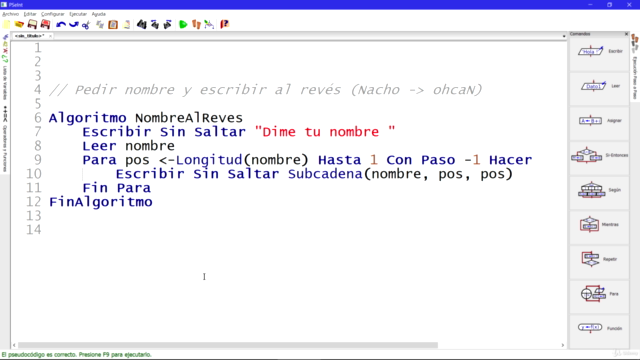Run the algorithm with the green play icon
The image size is (640, 360).
(183, 24)
